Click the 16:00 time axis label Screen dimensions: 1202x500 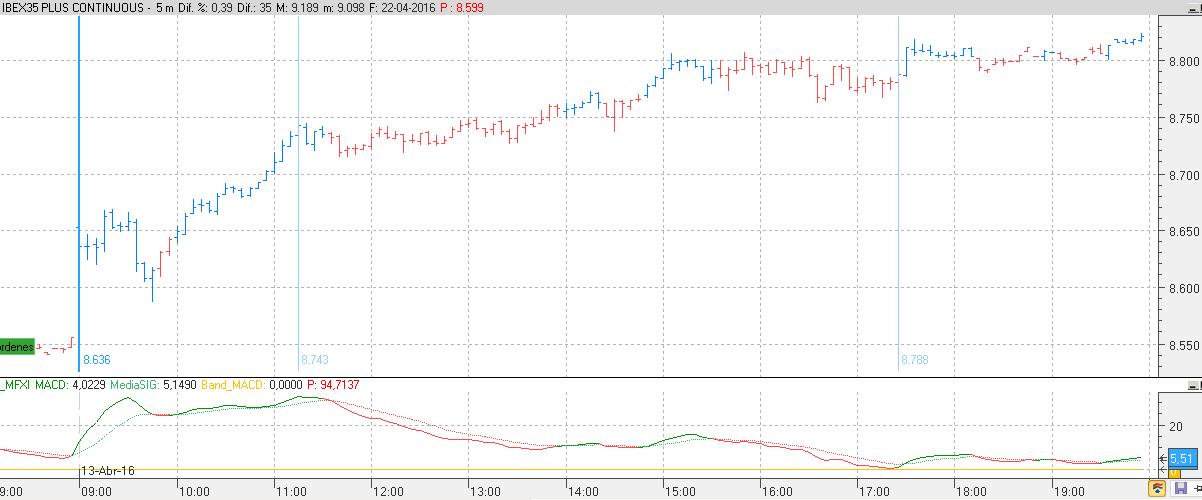coord(776,492)
